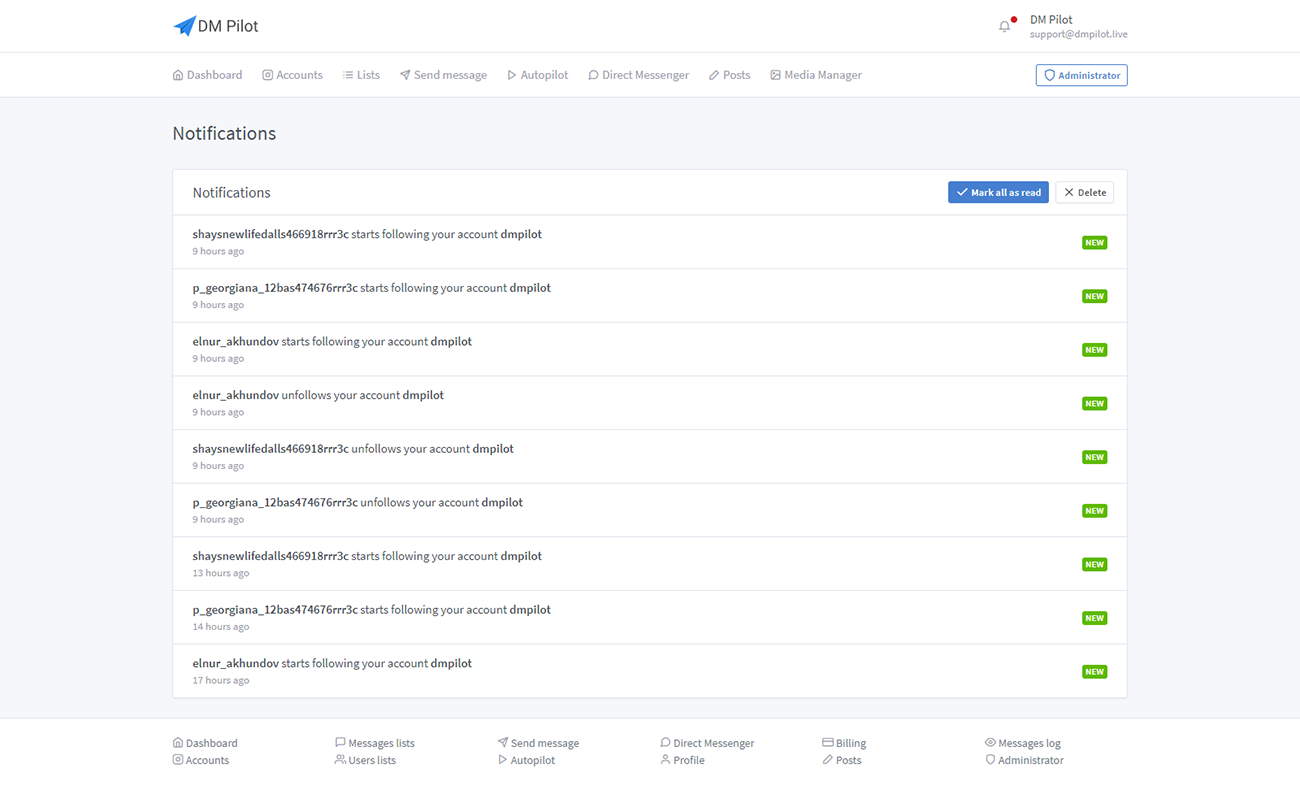
Task: Click the Administrator button
Action: tap(1081, 75)
